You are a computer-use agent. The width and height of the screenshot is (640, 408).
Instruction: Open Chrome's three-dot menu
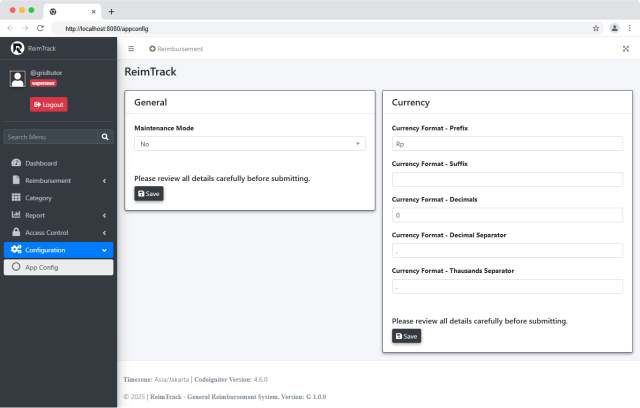629,28
